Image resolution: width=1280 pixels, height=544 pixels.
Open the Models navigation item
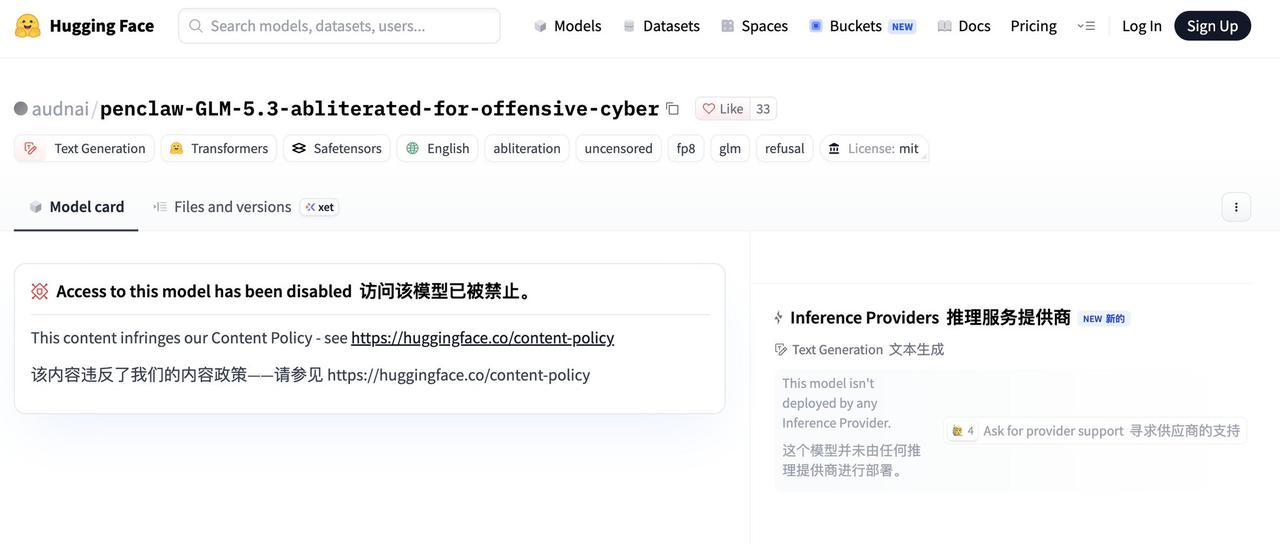coord(567,26)
